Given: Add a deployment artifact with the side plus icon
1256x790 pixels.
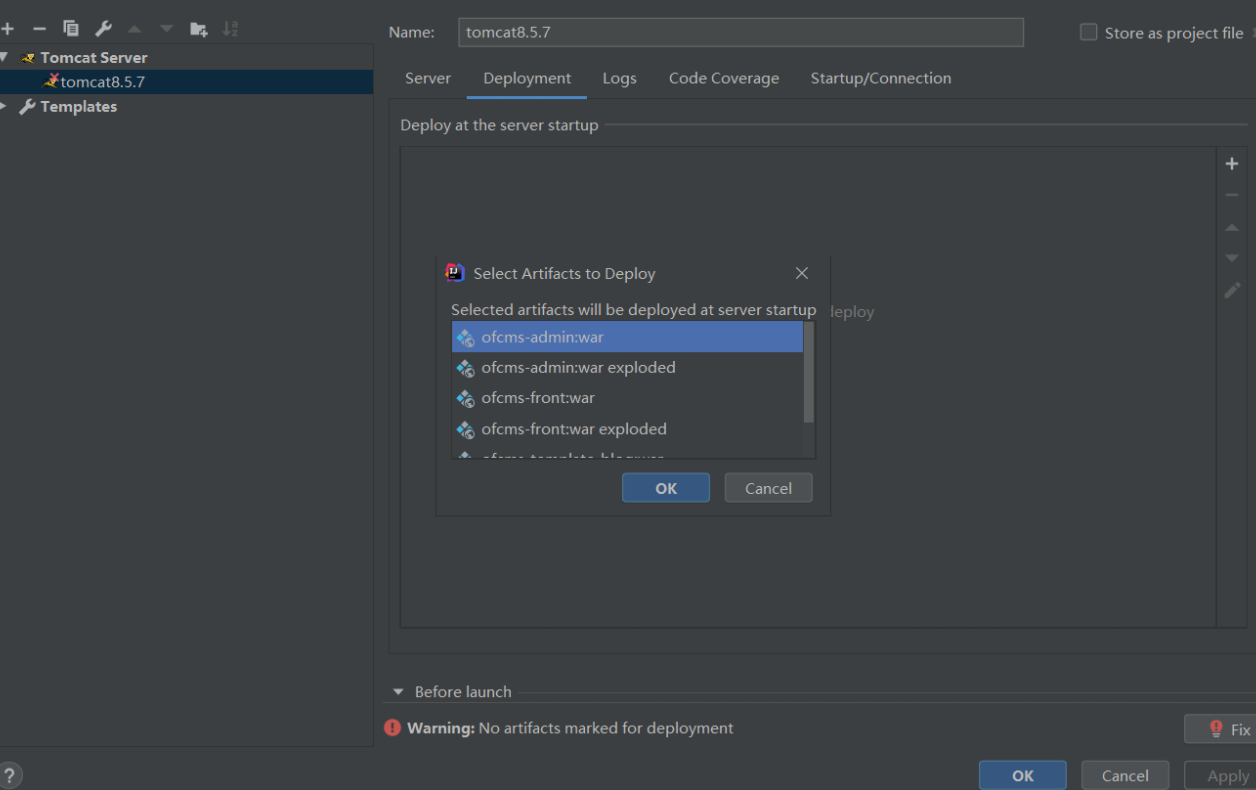Looking at the screenshot, I should [1232, 164].
